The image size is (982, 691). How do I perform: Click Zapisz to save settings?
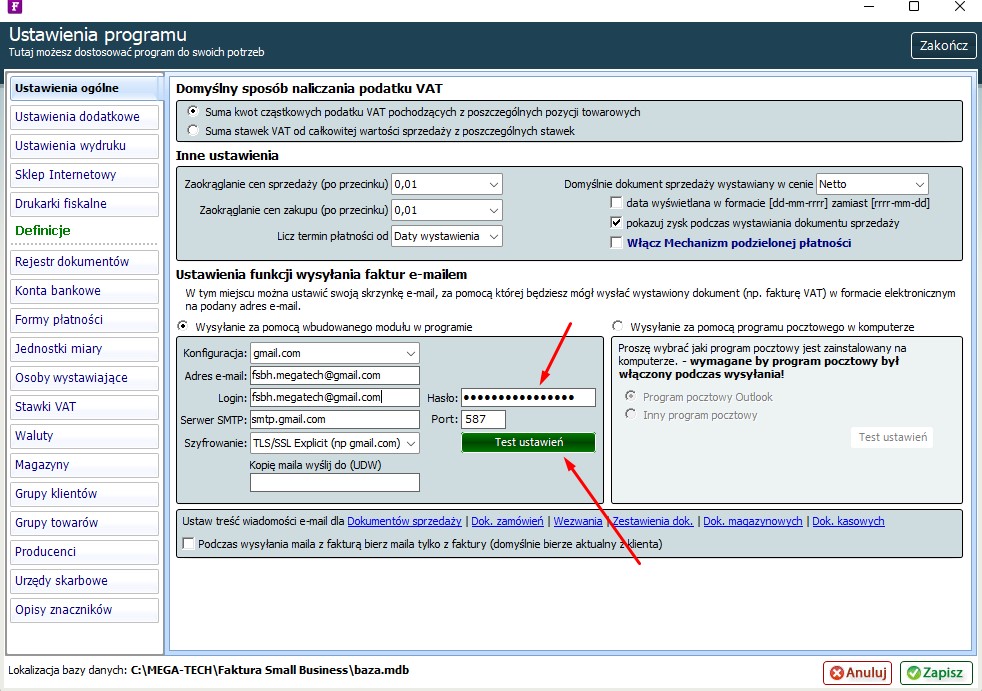click(x=936, y=673)
